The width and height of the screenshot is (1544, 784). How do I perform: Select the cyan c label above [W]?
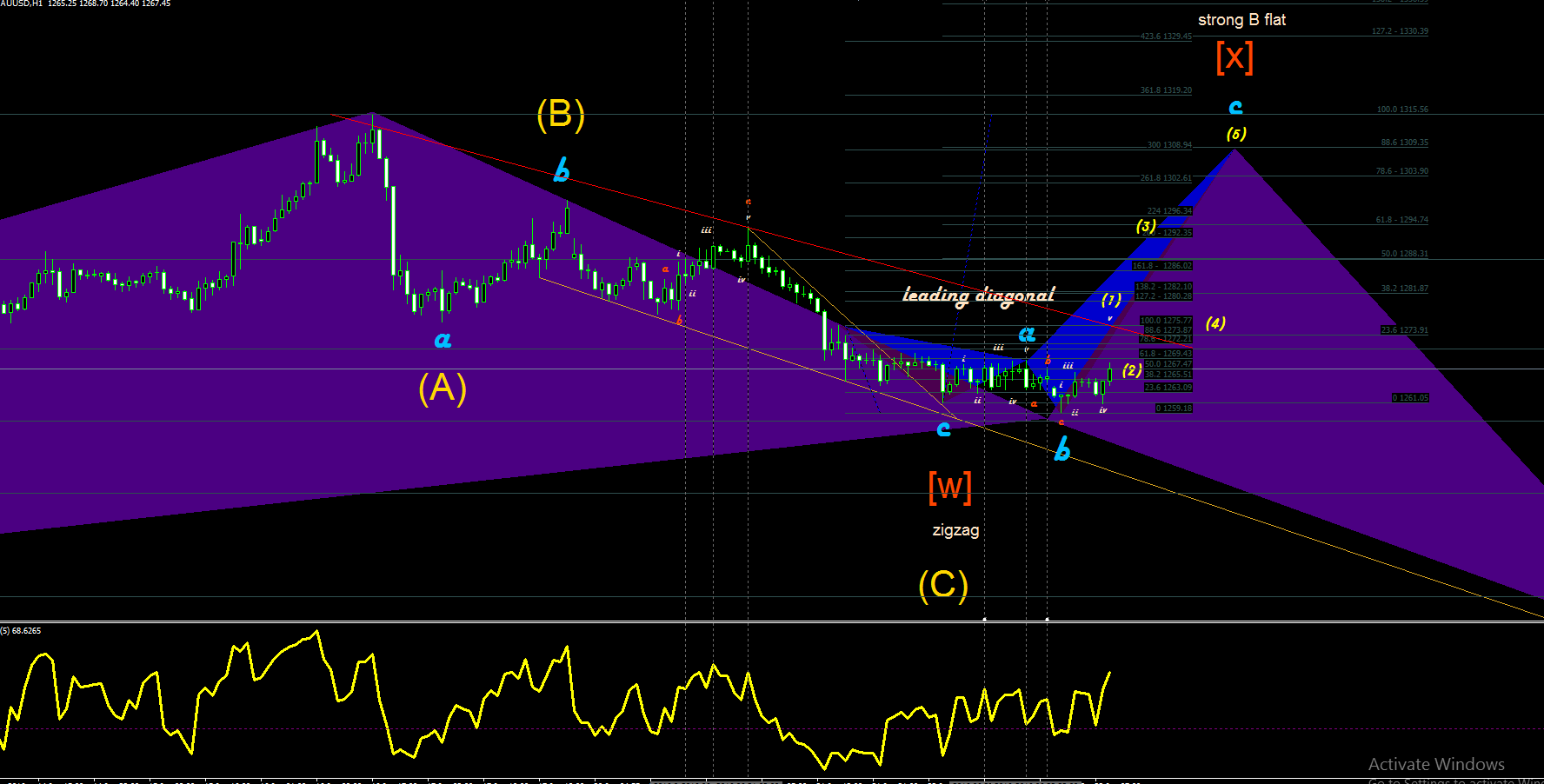click(x=943, y=429)
